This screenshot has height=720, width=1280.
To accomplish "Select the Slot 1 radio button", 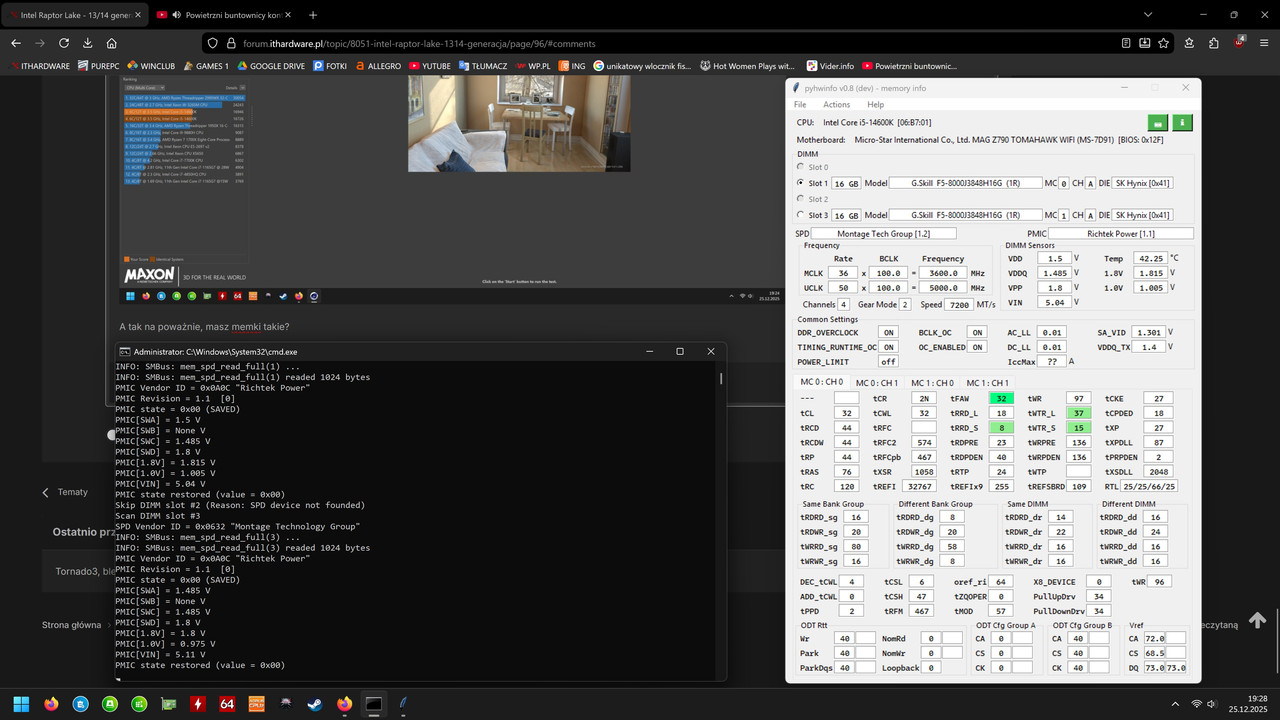I will 800,183.
